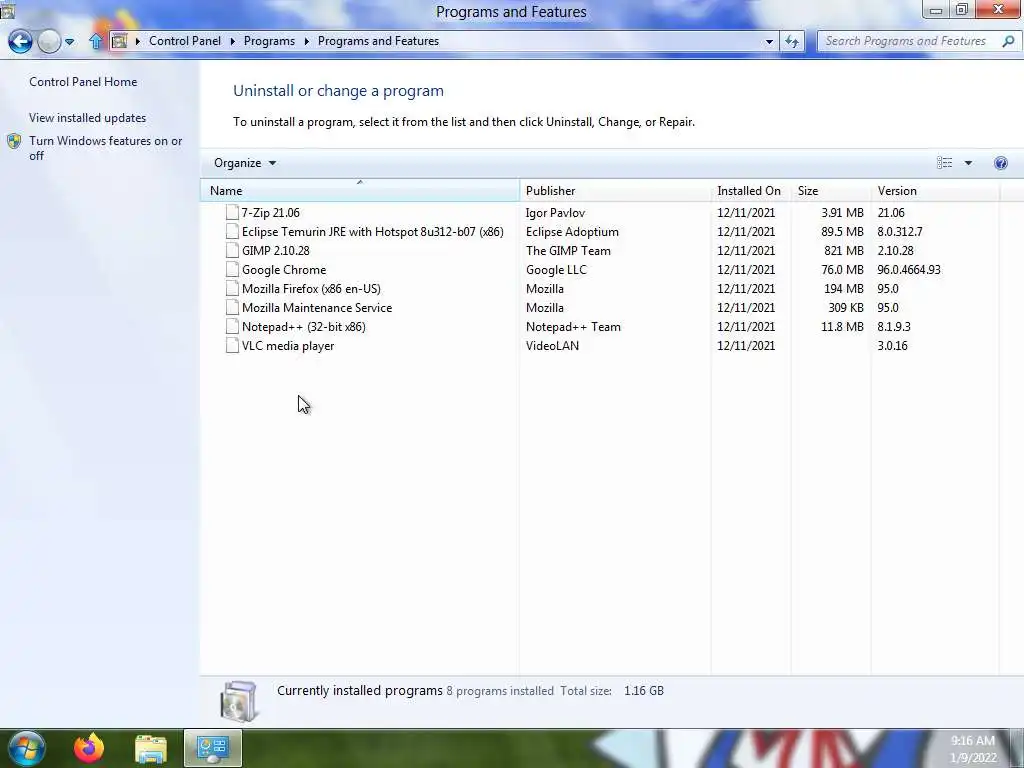Click the 821 MB size value
Screen dimensions: 1024x768
click(844, 250)
